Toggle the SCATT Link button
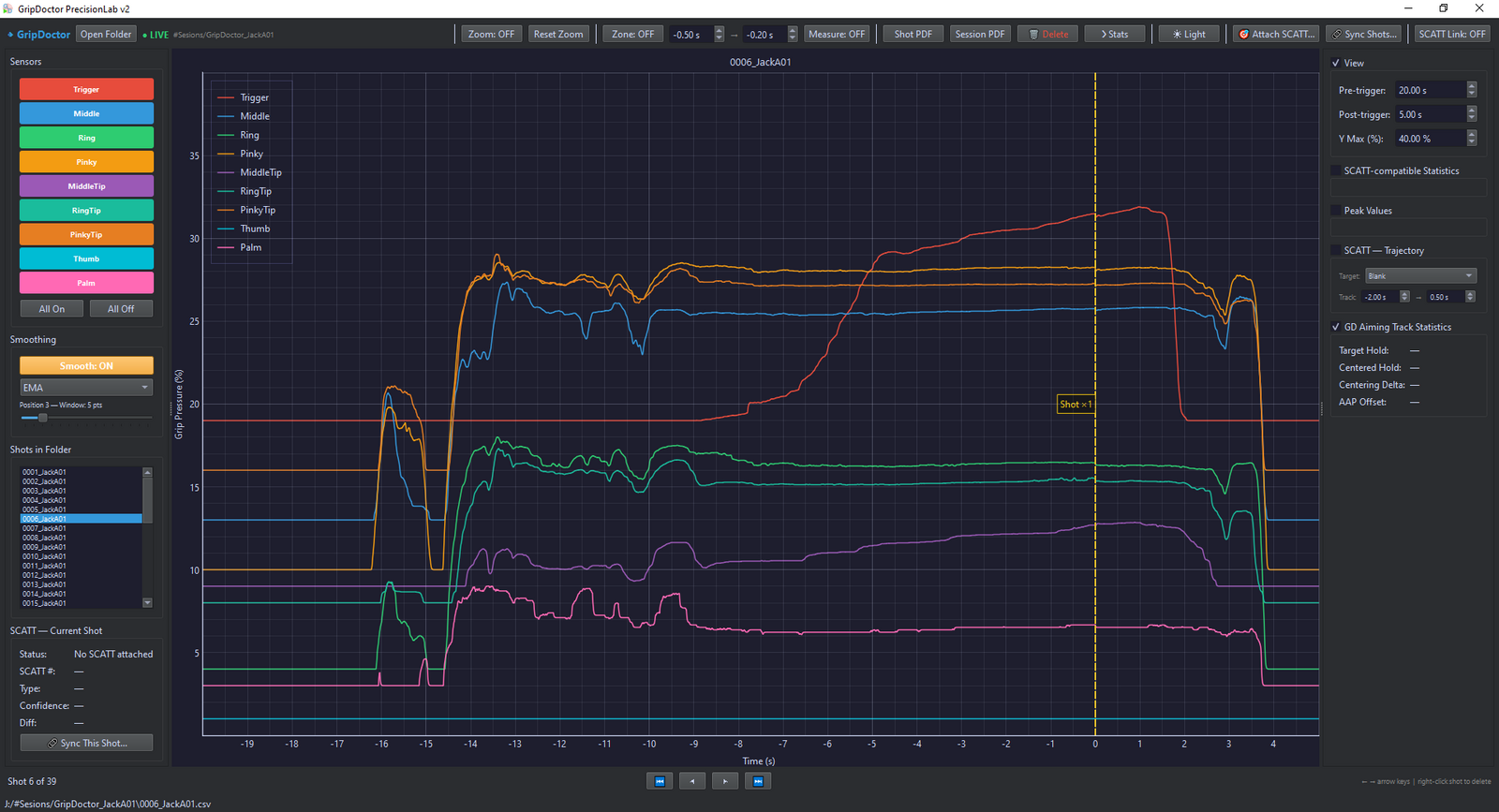 pos(1452,35)
